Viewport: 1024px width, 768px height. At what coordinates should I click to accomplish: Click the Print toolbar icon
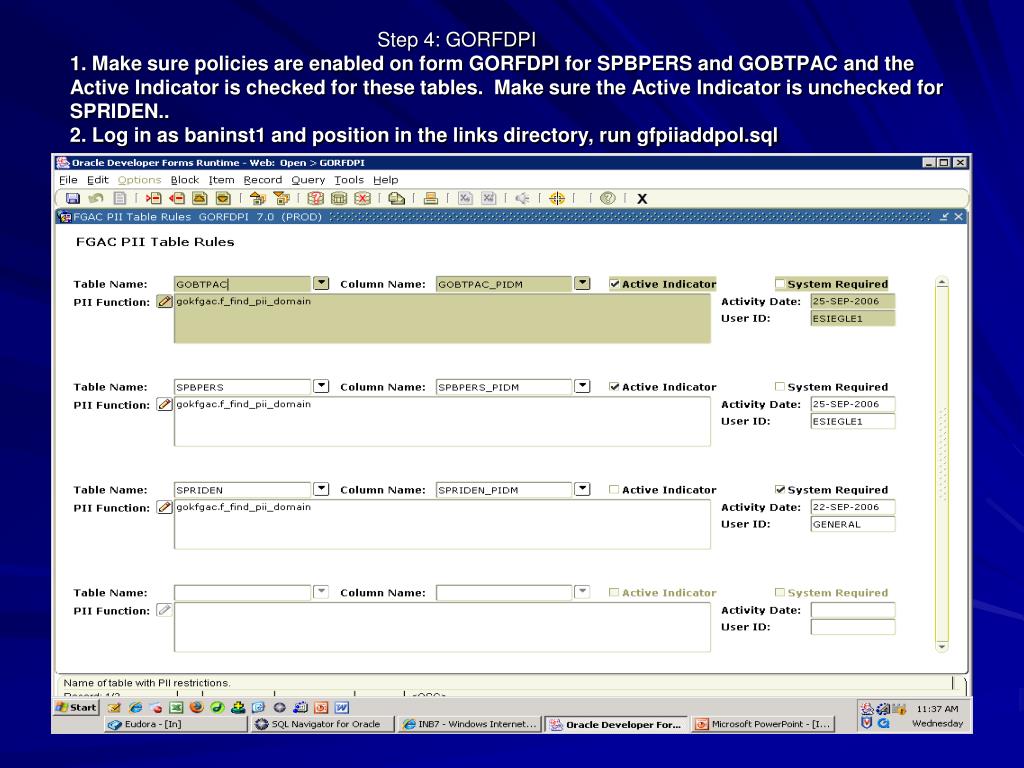pos(430,199)
